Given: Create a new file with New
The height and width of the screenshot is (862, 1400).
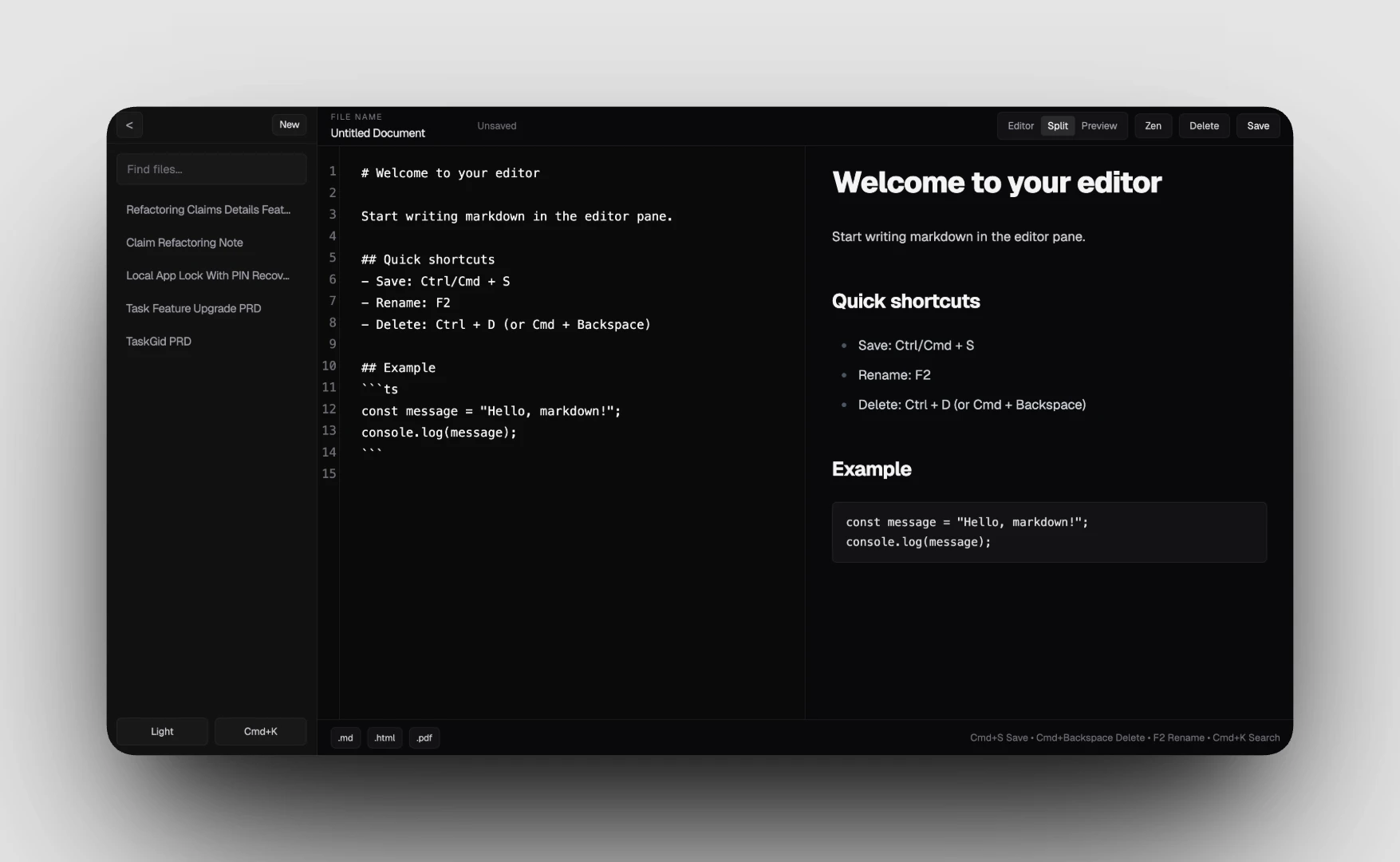Looking at the screenshot, I should tap(290, 125).
